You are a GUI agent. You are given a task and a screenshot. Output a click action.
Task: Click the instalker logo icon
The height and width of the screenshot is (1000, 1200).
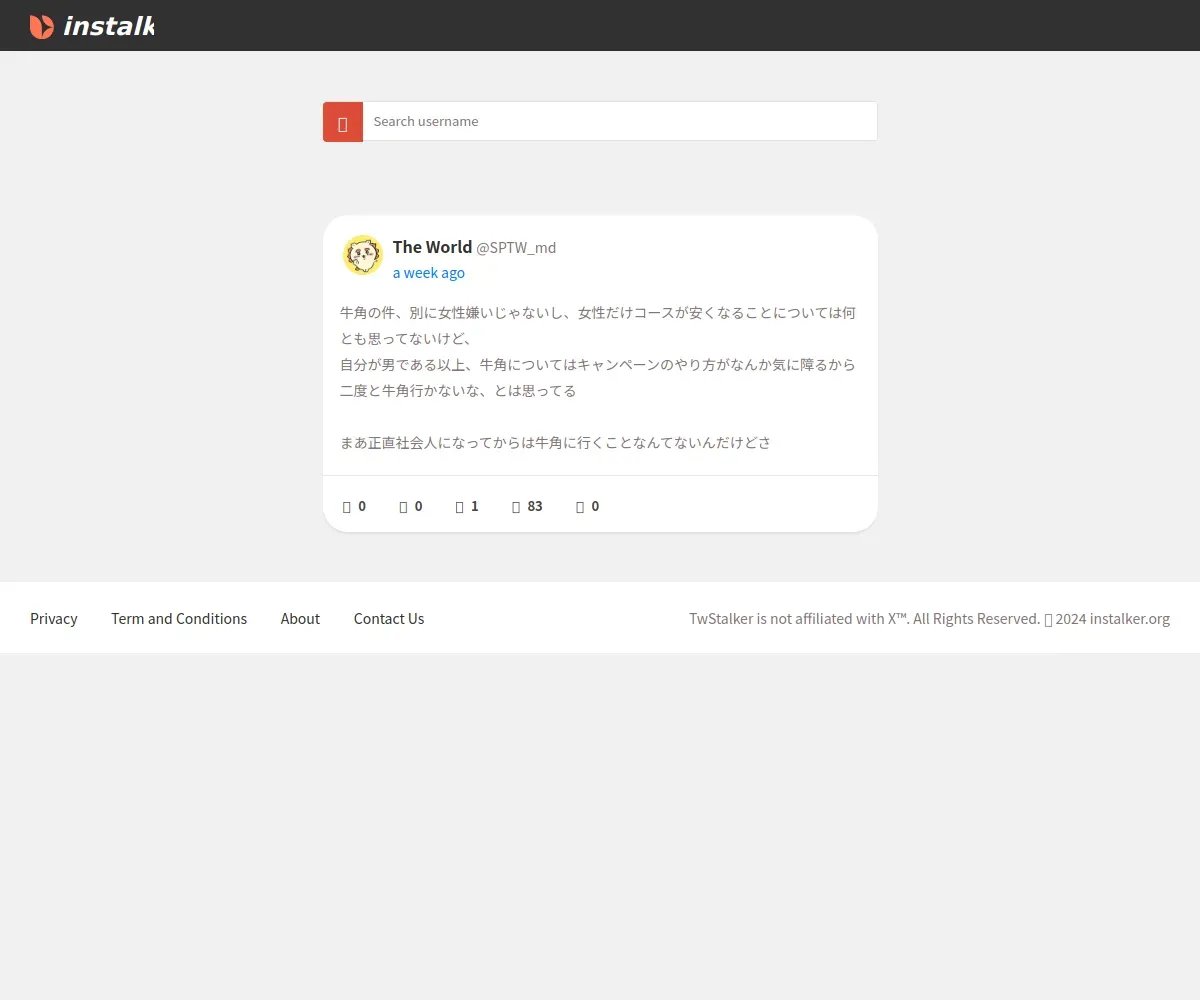click(x=41, y=26)
